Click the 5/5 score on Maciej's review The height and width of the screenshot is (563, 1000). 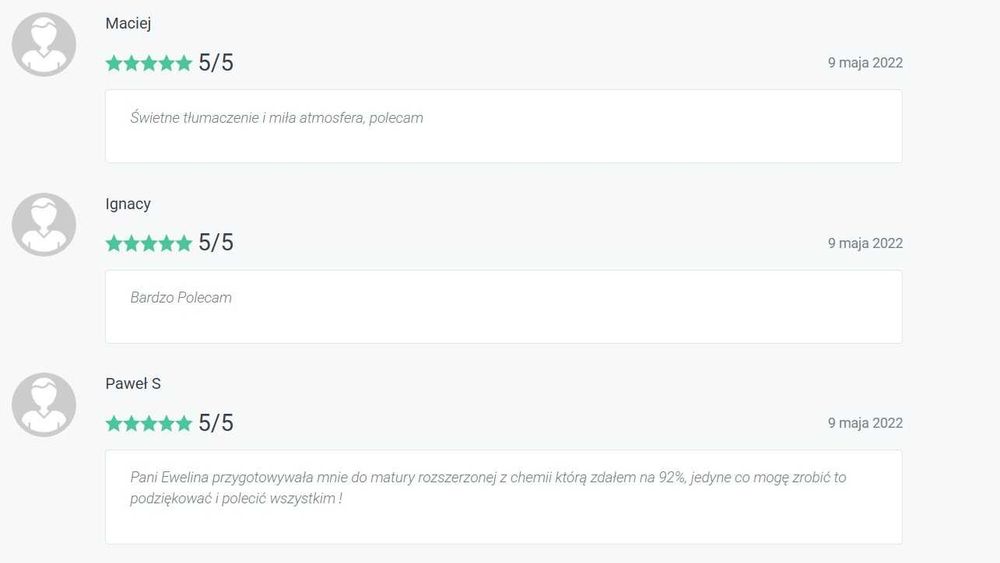[216, 63]
